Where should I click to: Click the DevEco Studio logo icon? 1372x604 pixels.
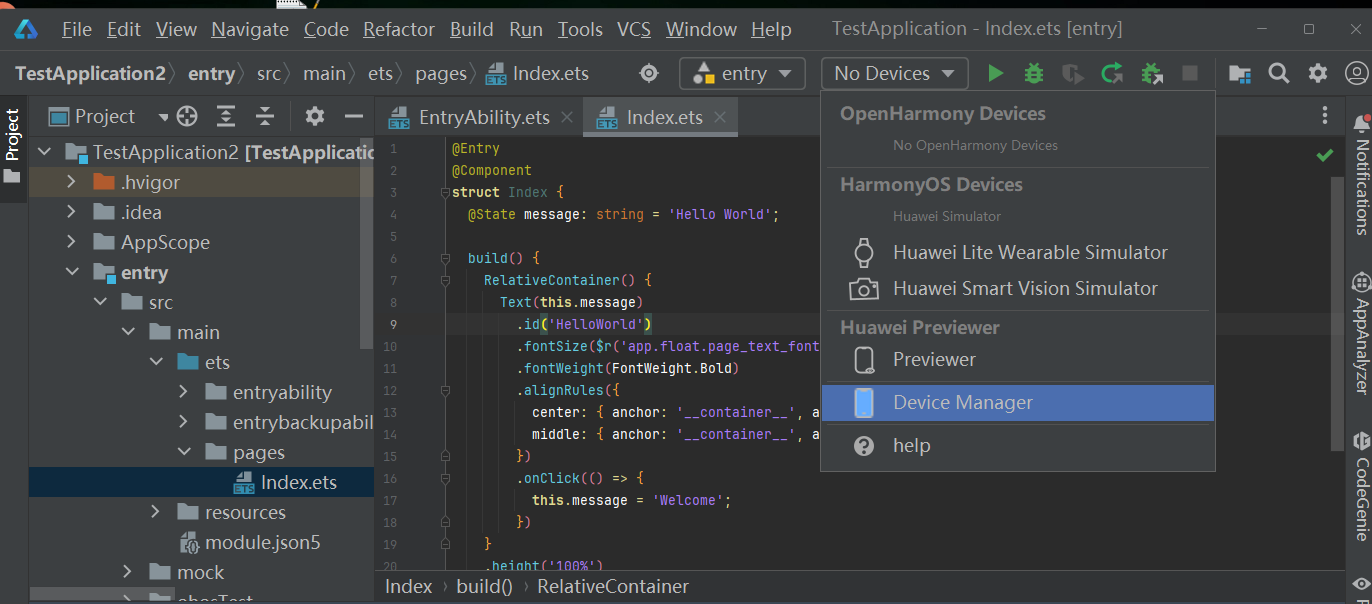pyautogui.click(x=25, y=29)
